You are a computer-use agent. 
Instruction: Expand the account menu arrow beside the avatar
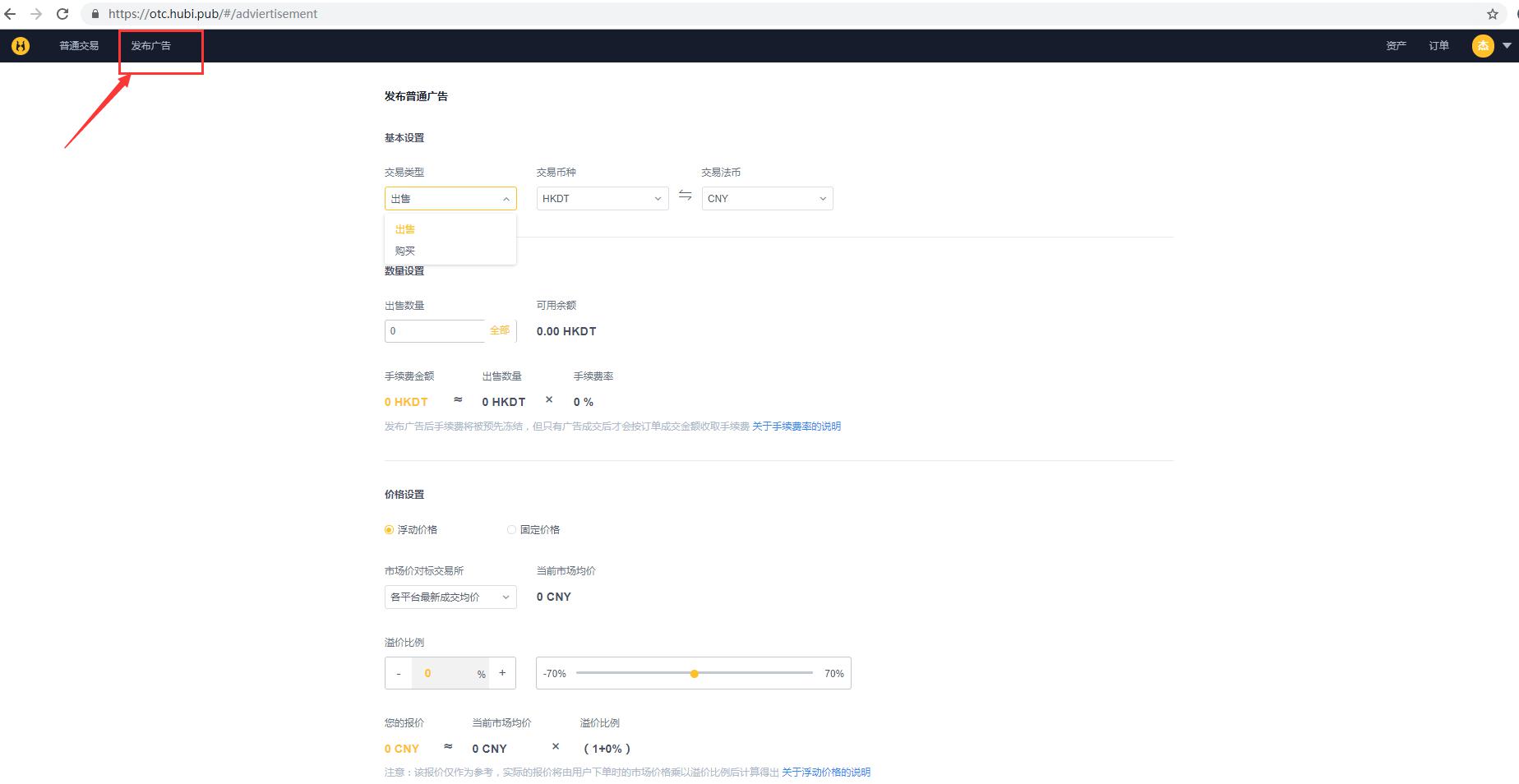(1507, 46)
